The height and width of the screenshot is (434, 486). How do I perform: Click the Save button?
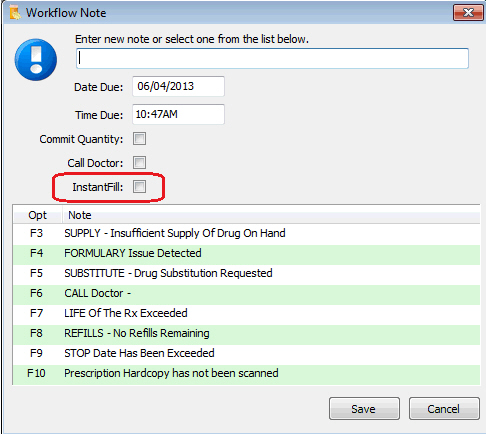click(364, 408)
